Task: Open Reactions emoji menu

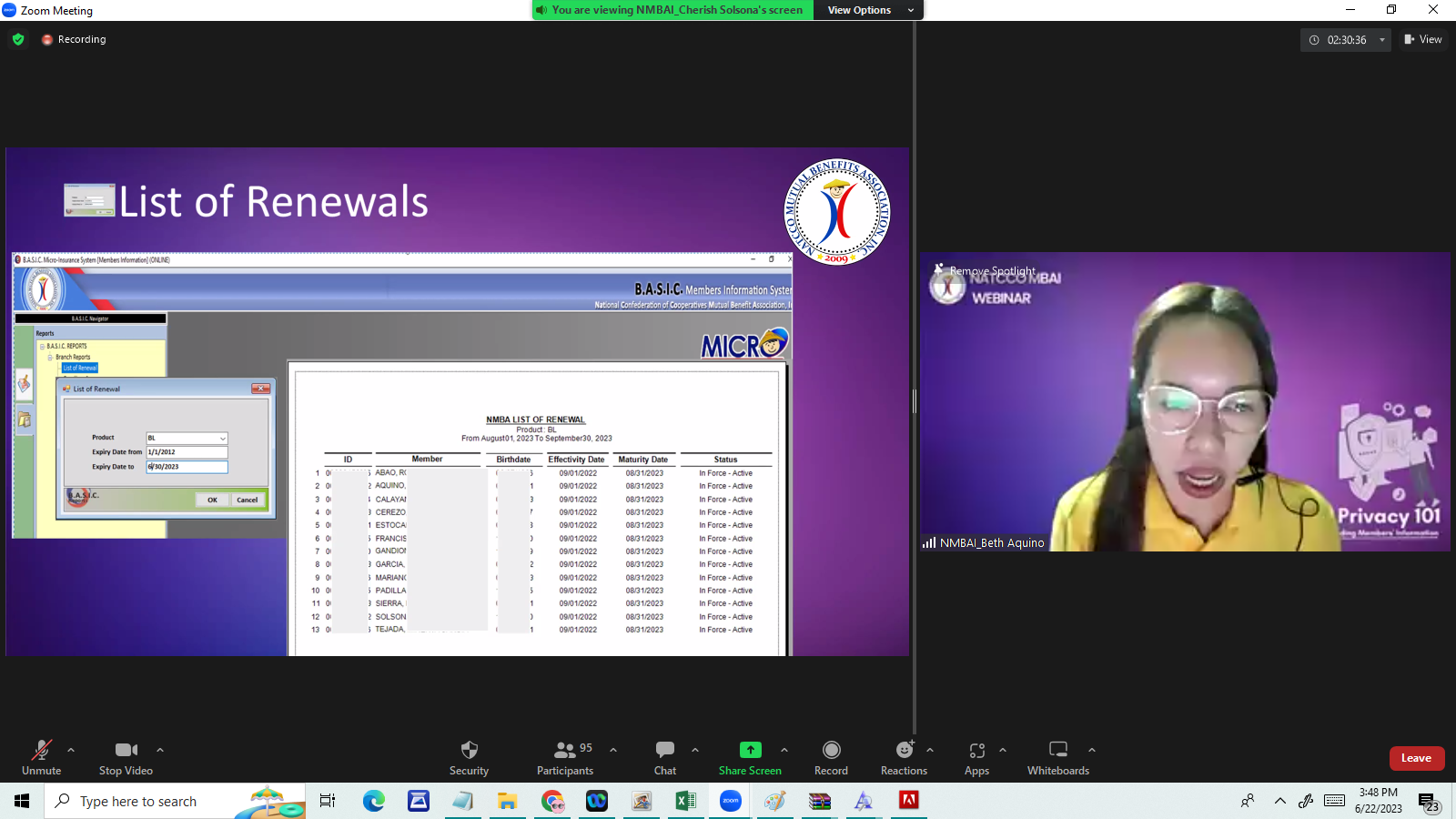Action: coord(904,757)
